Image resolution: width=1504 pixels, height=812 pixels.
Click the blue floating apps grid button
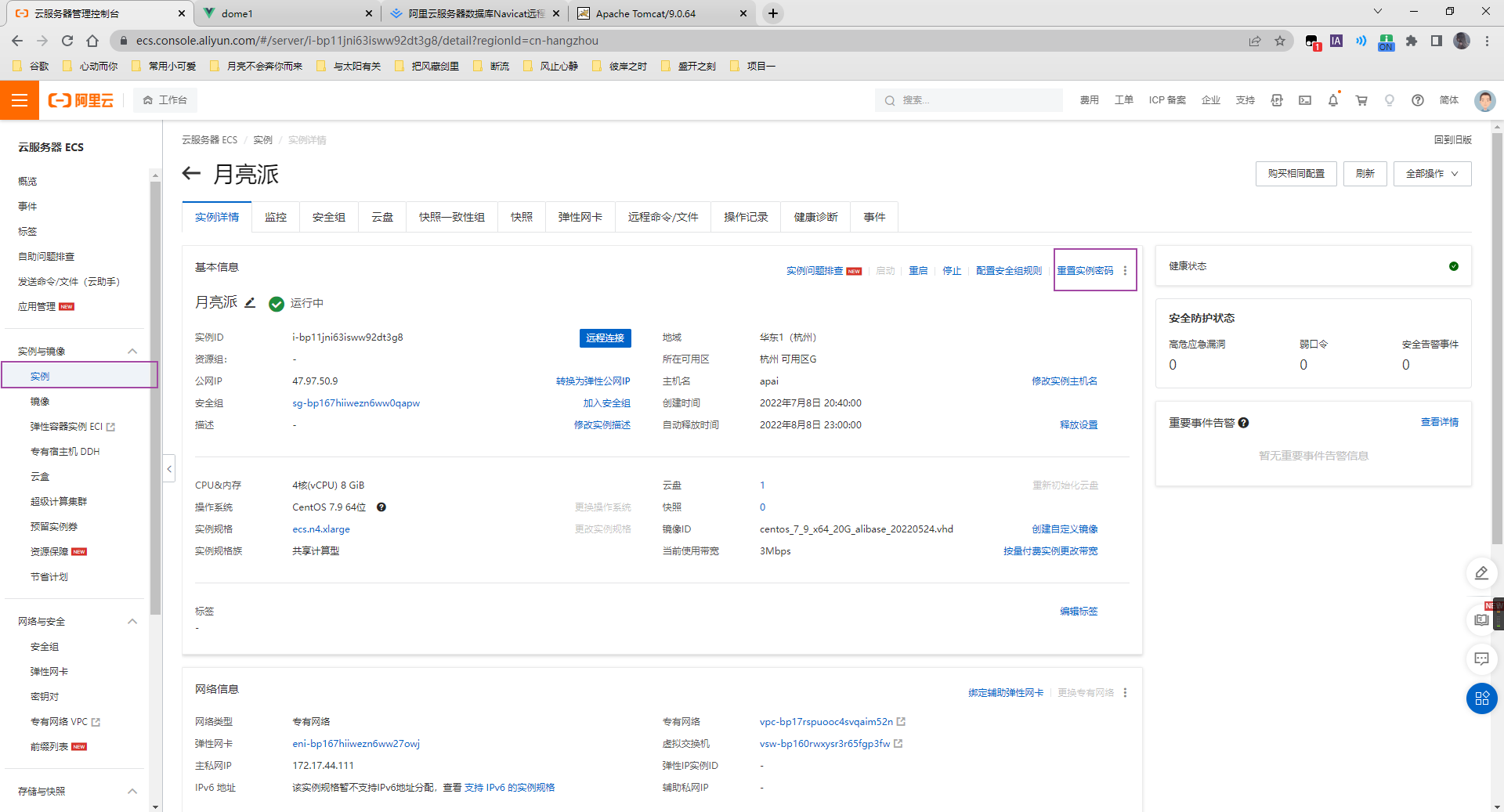point(1481,698)
